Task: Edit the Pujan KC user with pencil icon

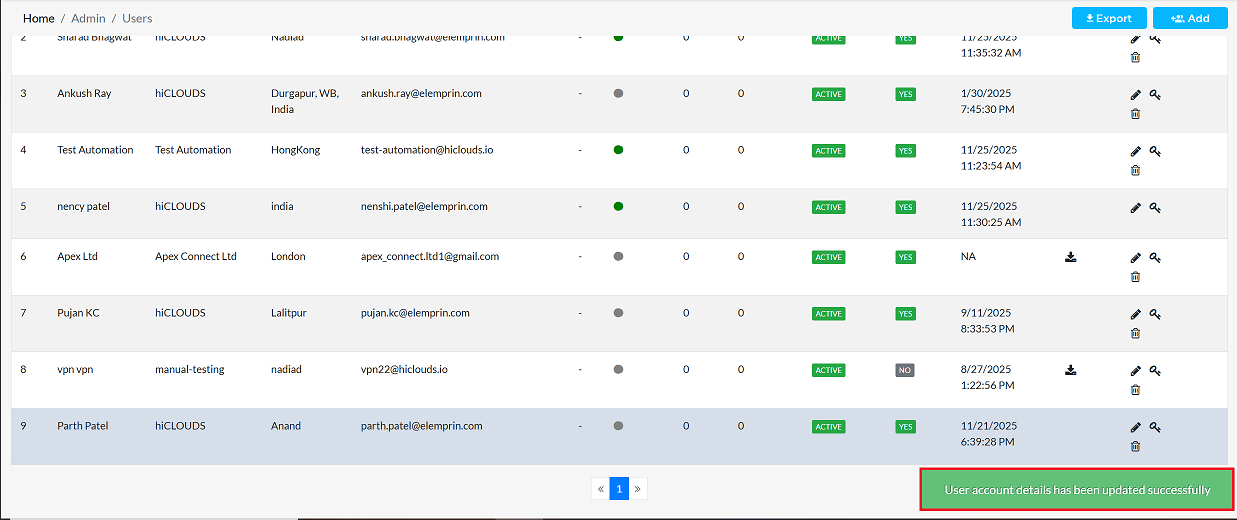Action: point(1135,314)
